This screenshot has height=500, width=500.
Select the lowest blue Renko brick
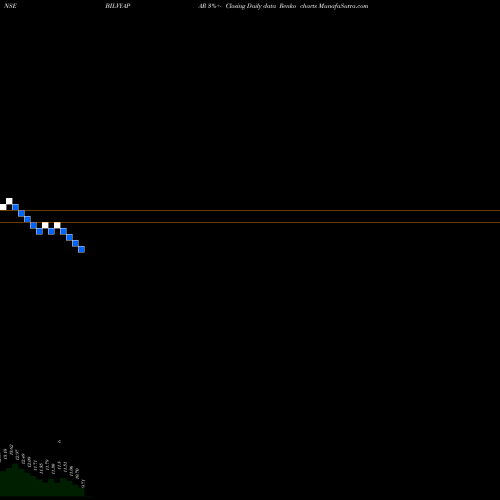(x=81, y=249)
